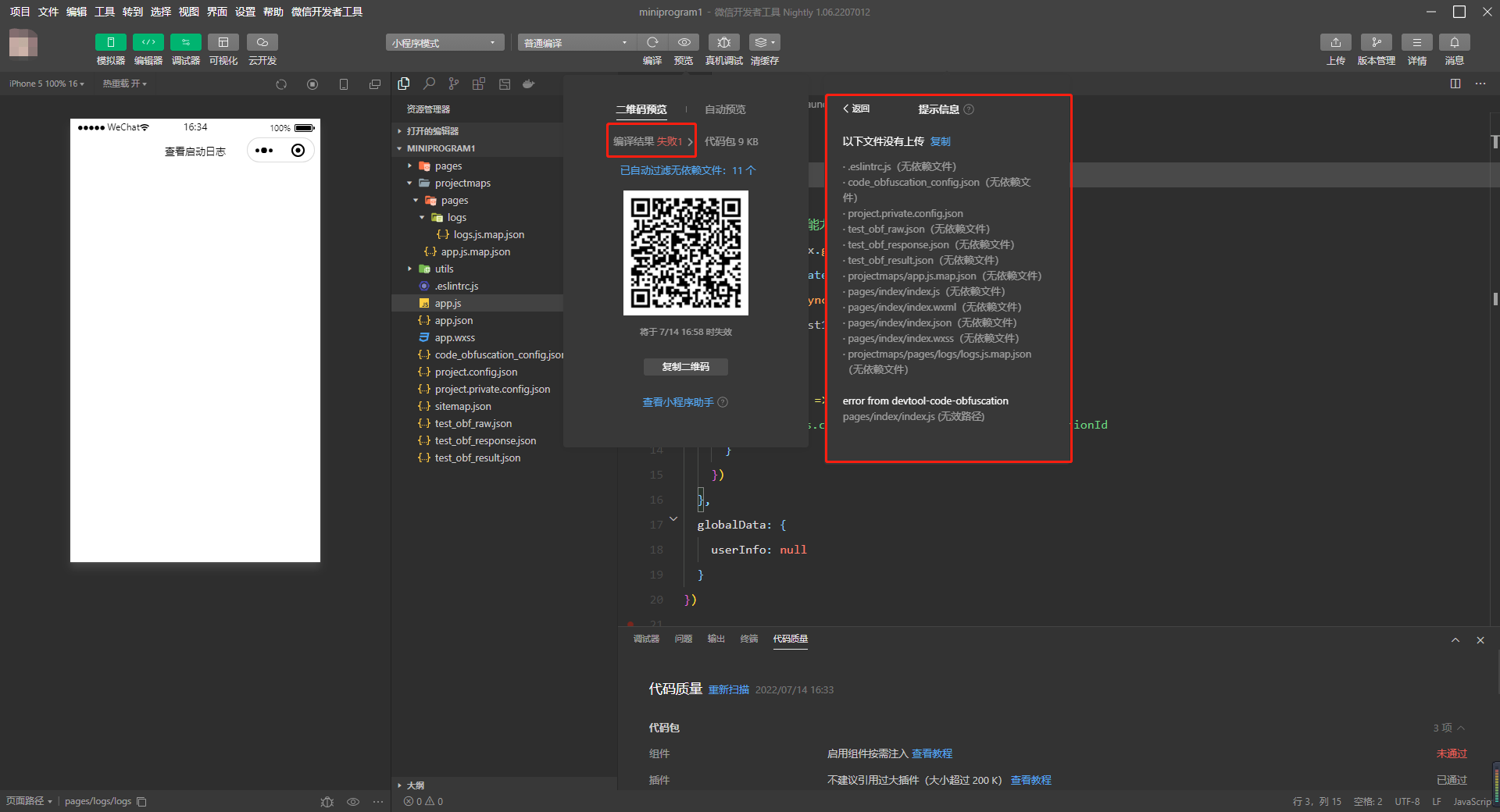This screenshot has height=812, width=1500.
Task: Click the 提示信息 help question icon
Action: pos(969,109)
